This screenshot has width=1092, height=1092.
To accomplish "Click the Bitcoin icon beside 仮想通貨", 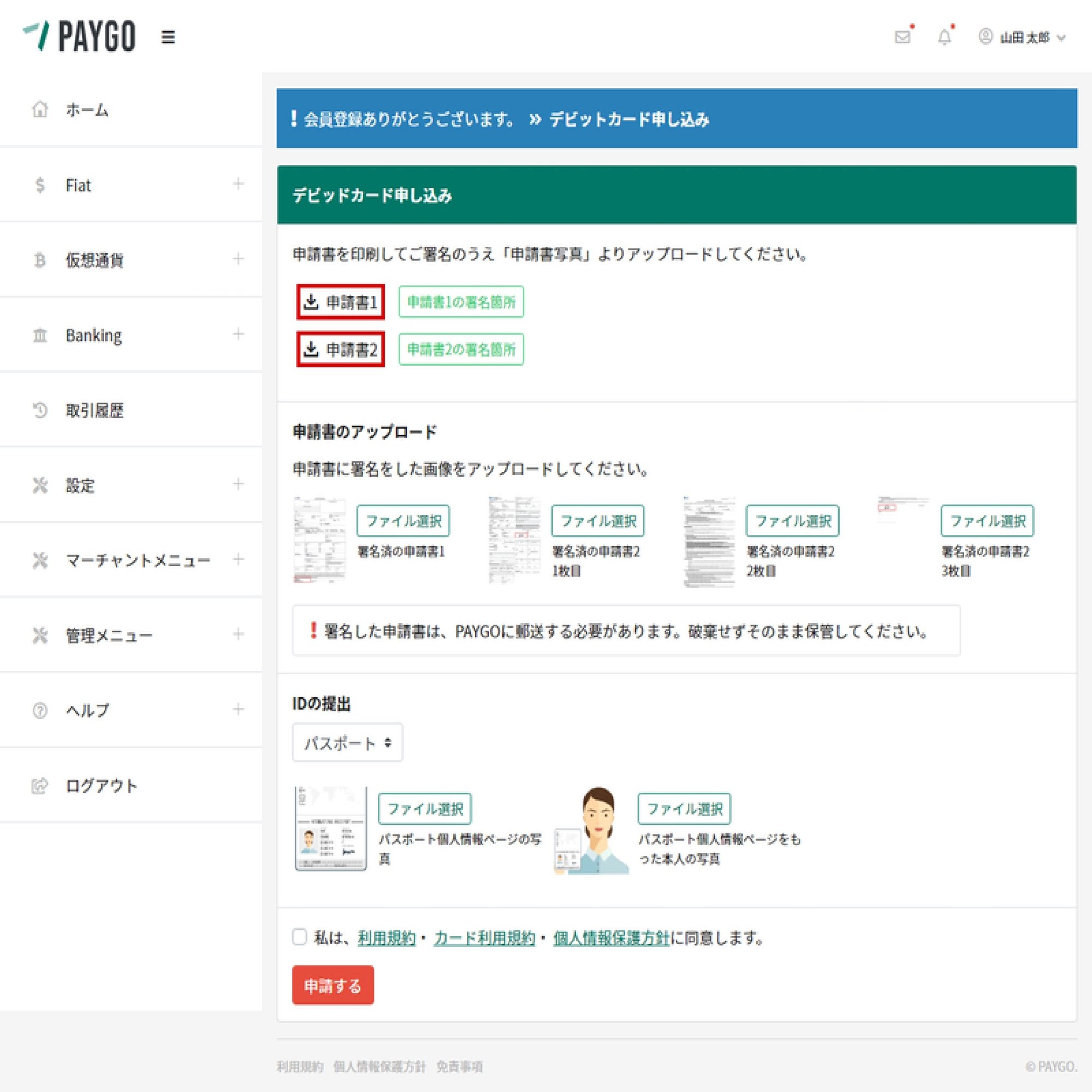I will (x=39, y=260).
